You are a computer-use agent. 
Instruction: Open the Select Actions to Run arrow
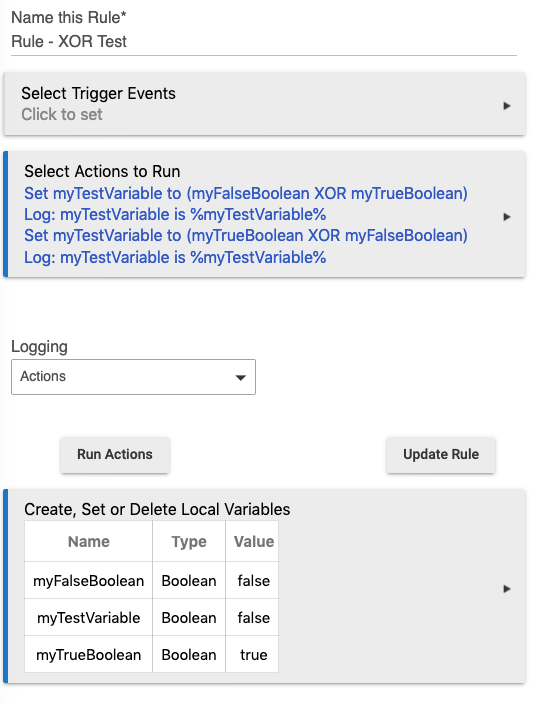pyautogui.click(x=507, y=217)
